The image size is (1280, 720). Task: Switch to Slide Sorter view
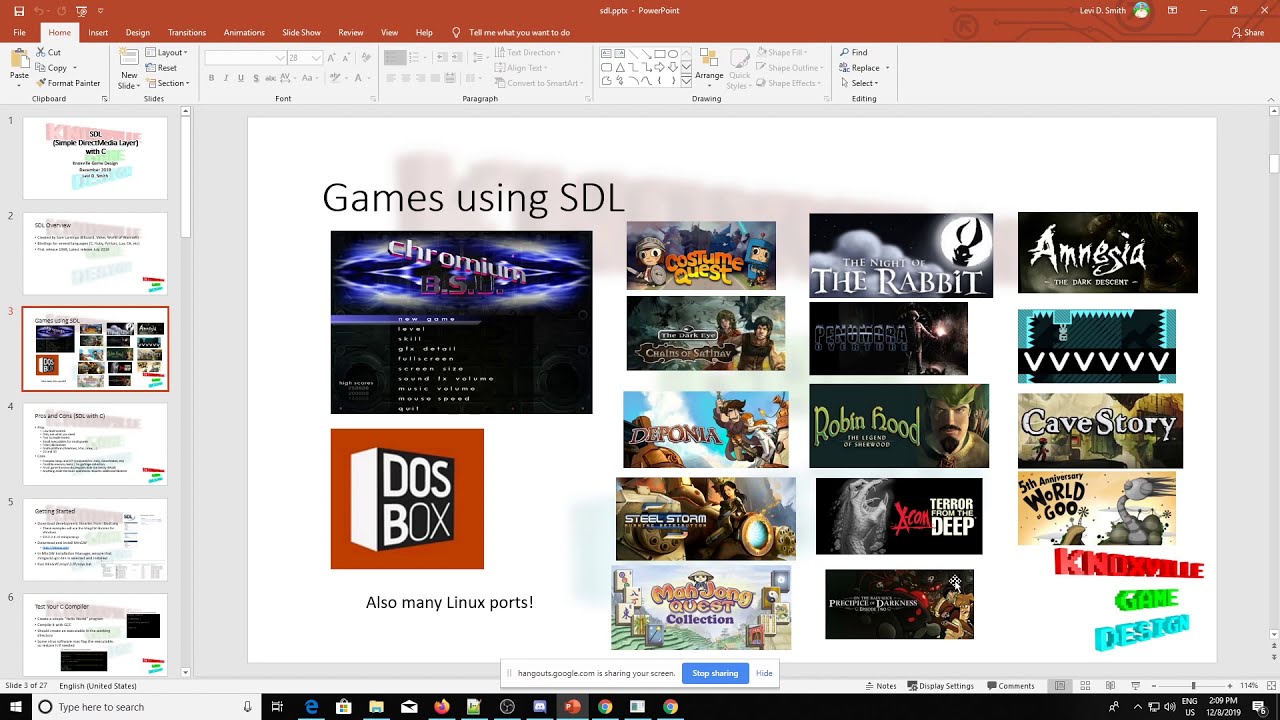pos(1085,686)
